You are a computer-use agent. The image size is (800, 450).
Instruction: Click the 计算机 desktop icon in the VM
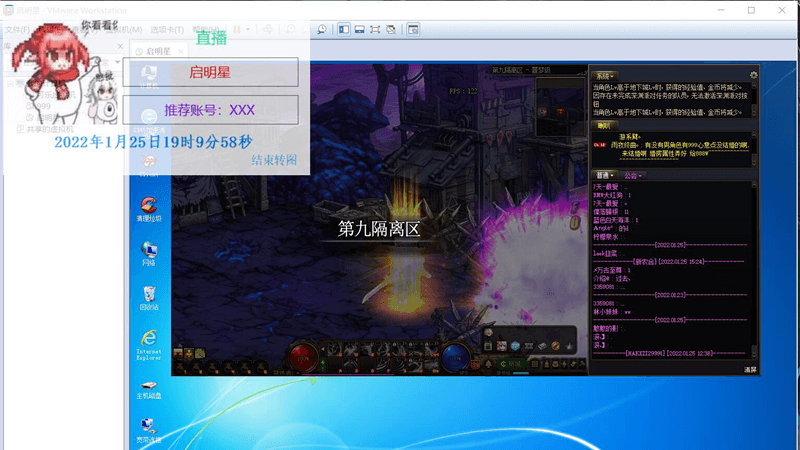click(x=148, y=77)
